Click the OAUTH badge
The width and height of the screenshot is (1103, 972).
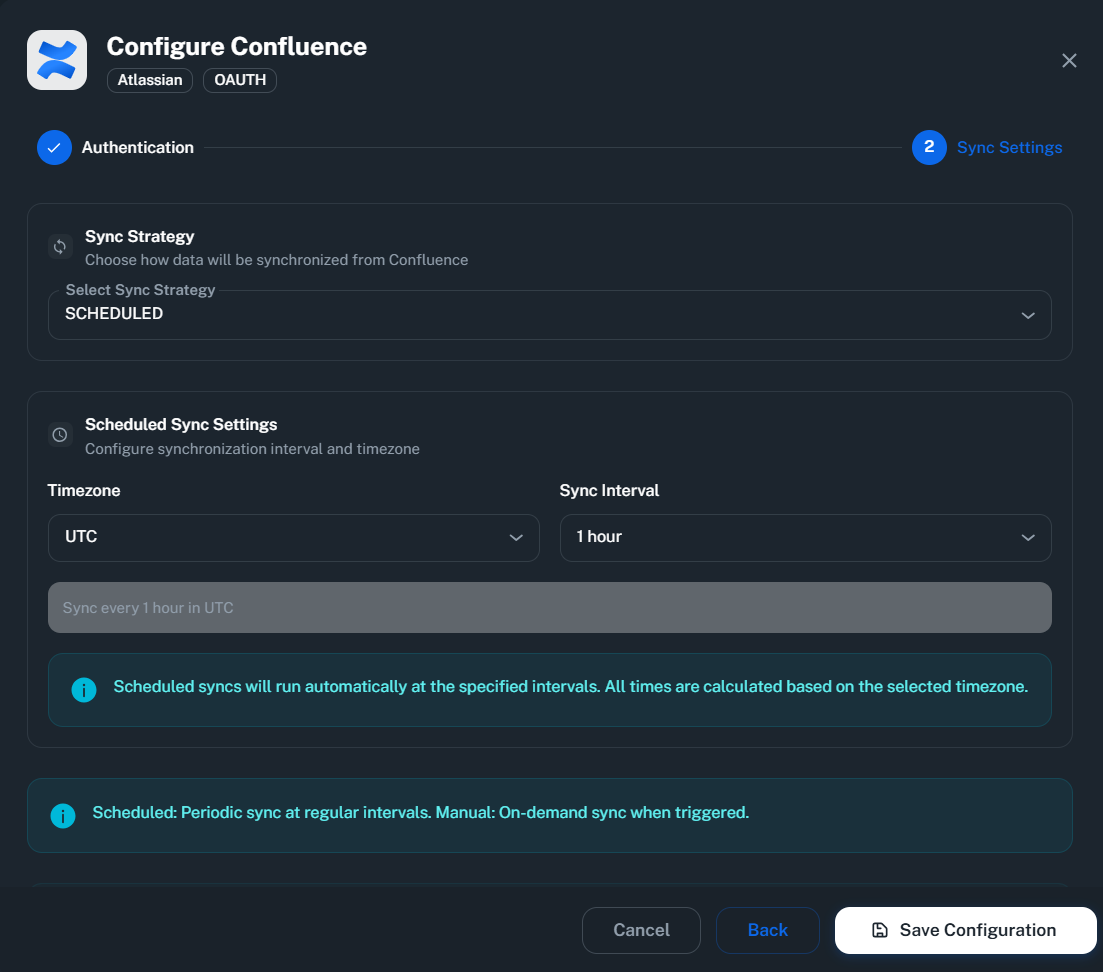[x=239, y=80]
